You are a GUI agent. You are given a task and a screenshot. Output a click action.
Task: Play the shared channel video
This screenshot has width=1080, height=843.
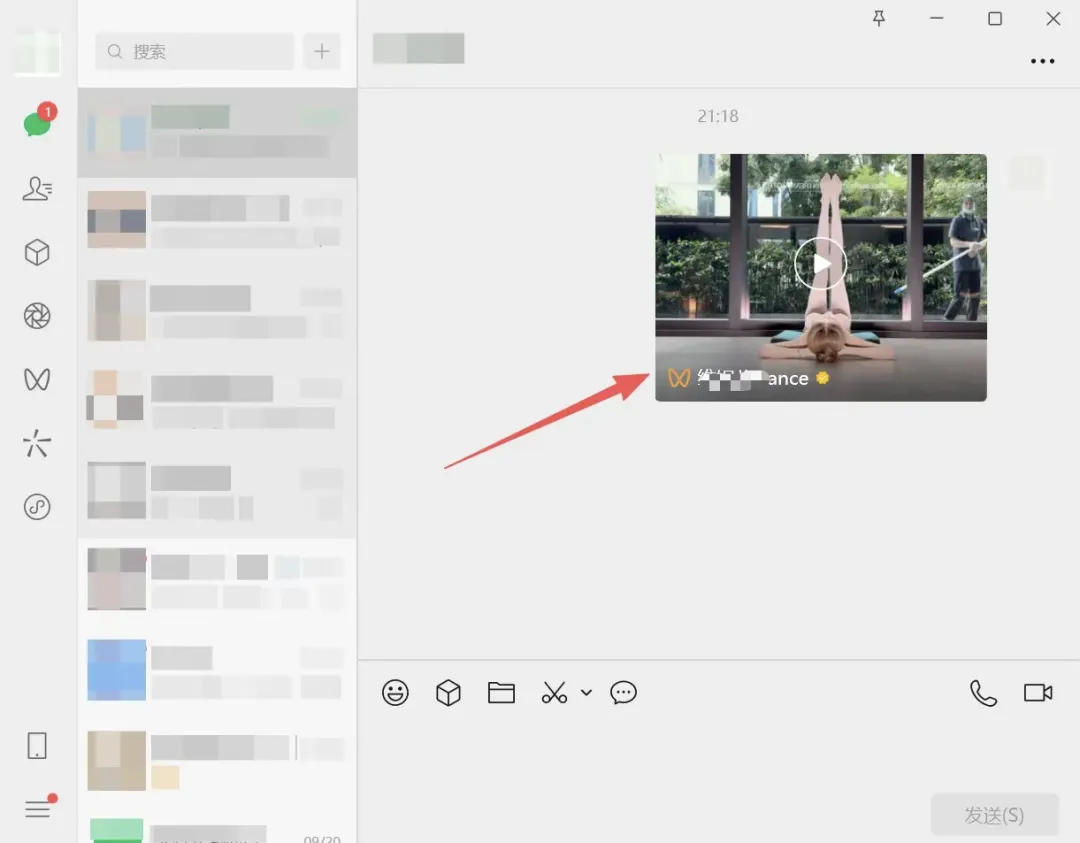[x=821, y=264]
